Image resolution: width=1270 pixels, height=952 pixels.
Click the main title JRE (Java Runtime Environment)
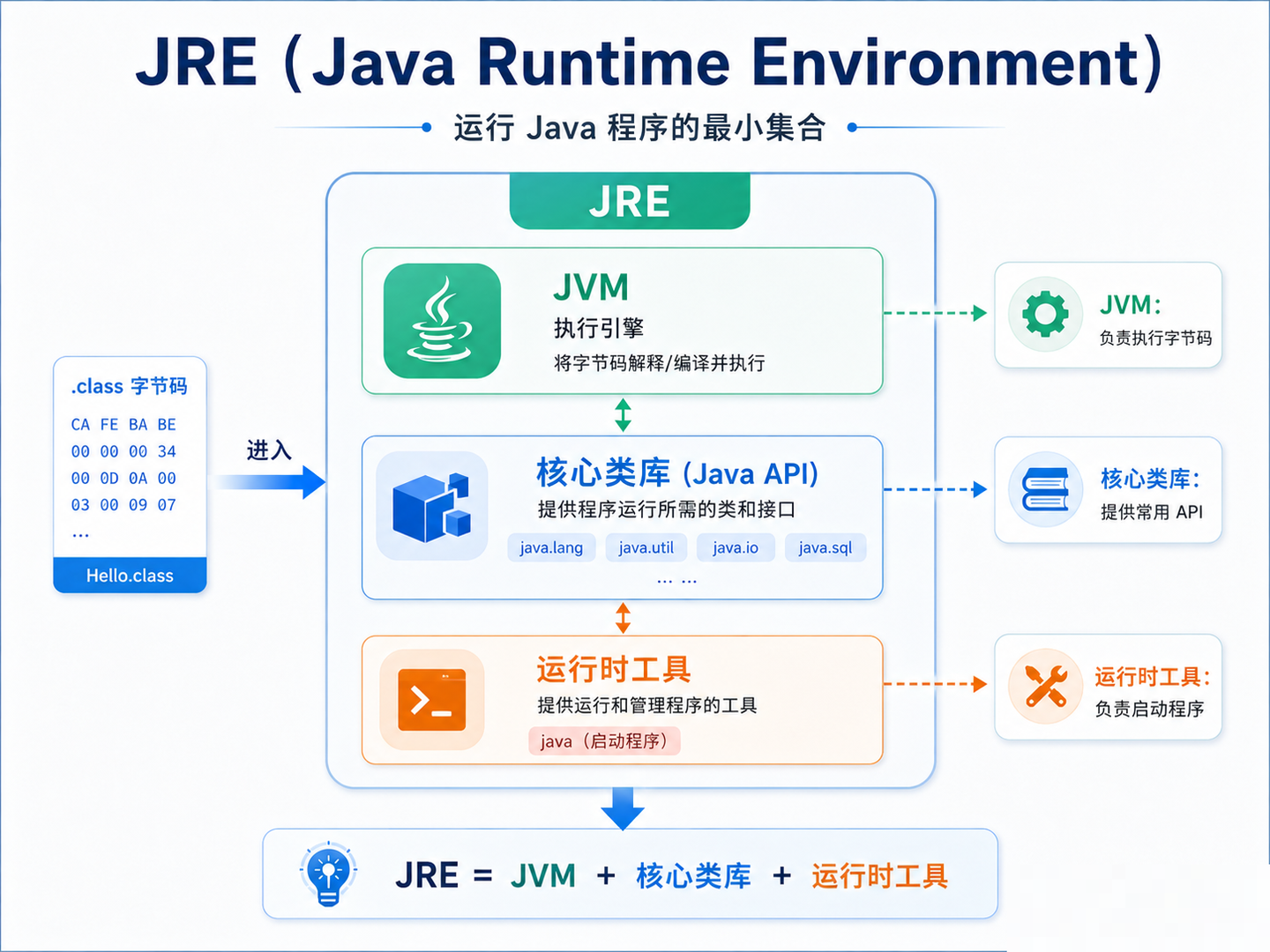[649, 62]
